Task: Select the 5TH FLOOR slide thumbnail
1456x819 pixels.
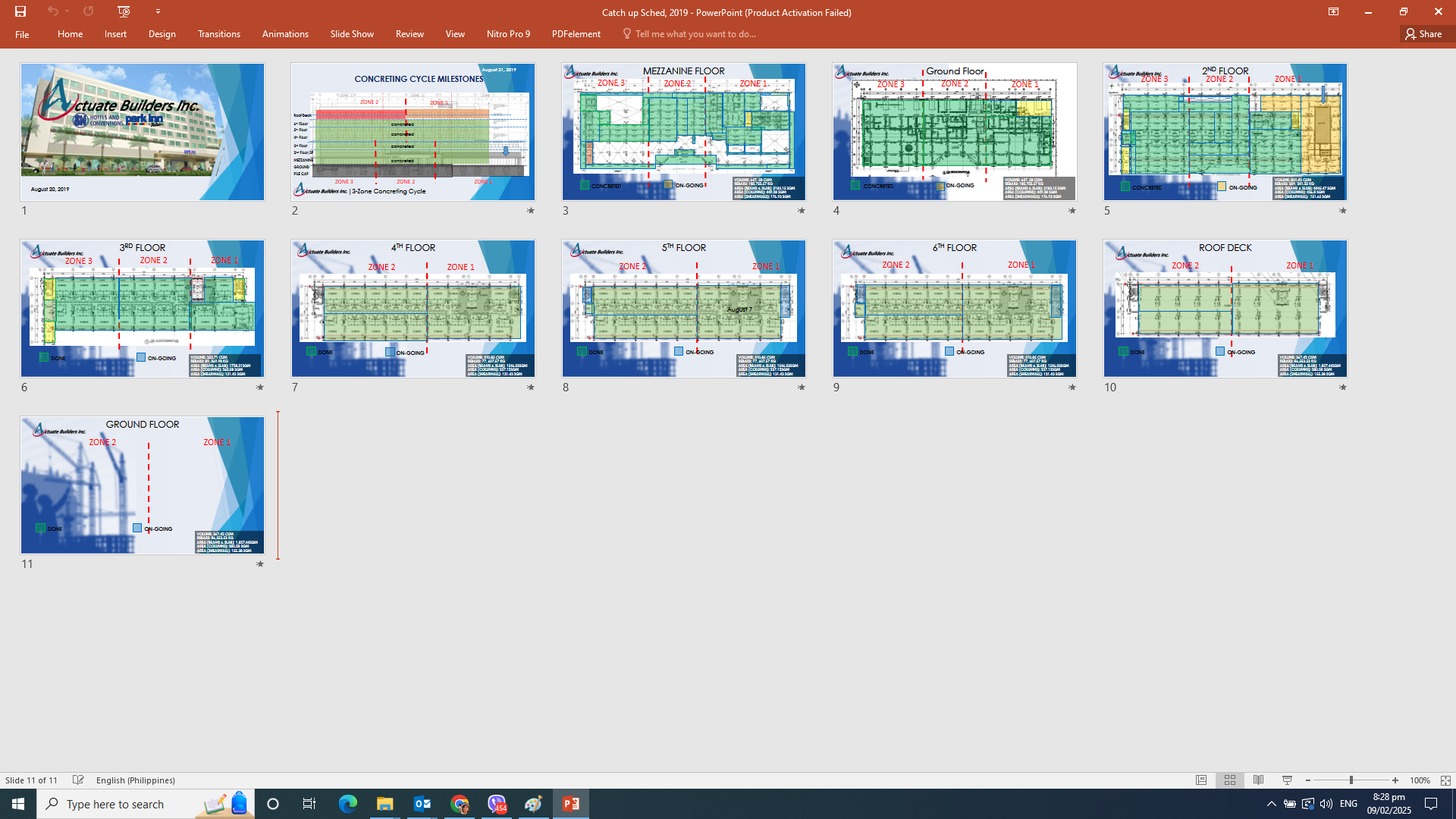Action: [x=683, y=309]
